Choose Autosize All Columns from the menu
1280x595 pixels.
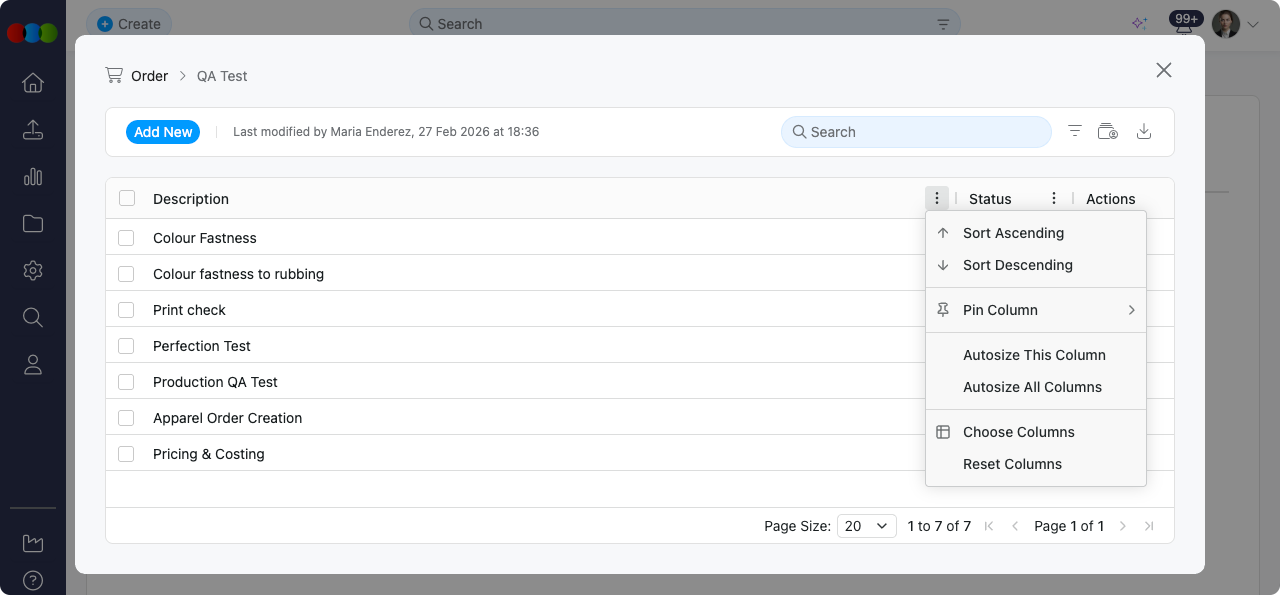[1032, 387]
